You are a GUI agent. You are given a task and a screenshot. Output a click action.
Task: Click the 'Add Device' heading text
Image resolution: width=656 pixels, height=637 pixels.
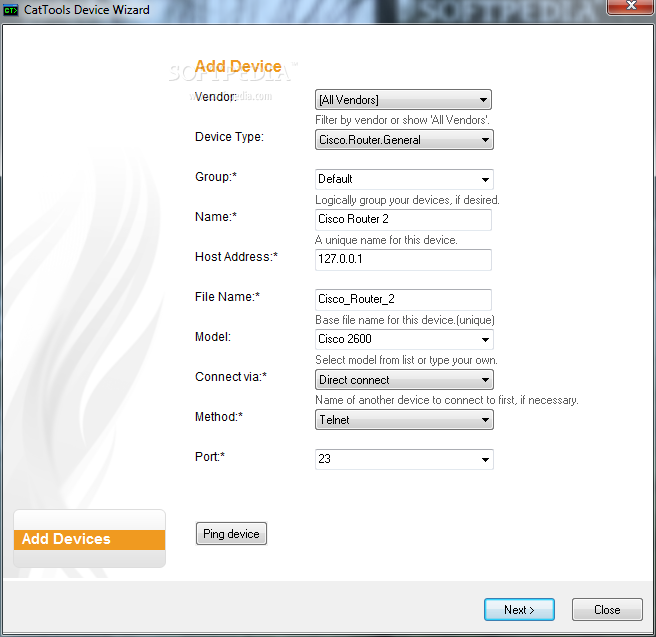[238, 66]
